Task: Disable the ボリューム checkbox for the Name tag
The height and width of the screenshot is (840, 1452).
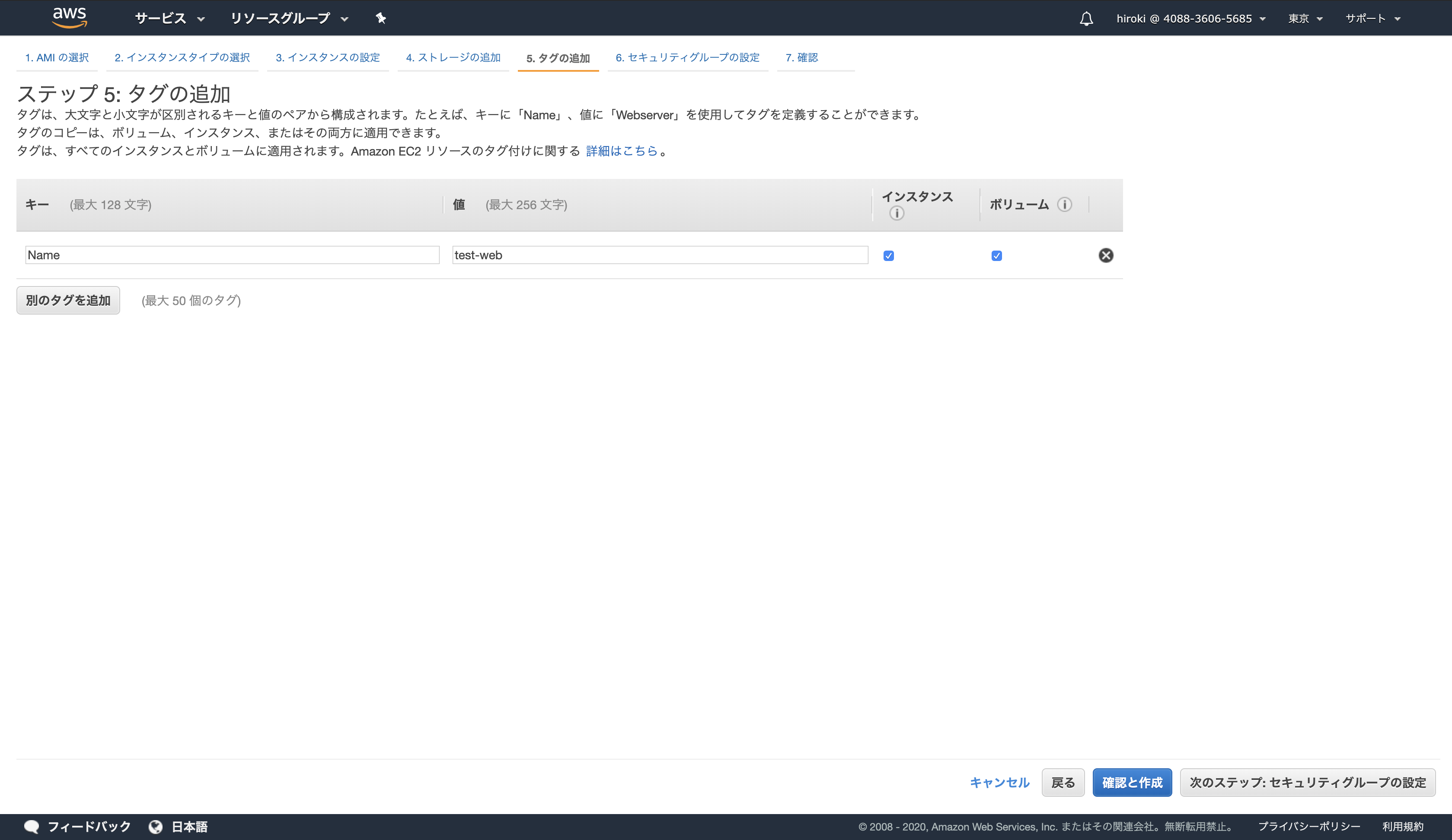Action: tap(997, 255)
